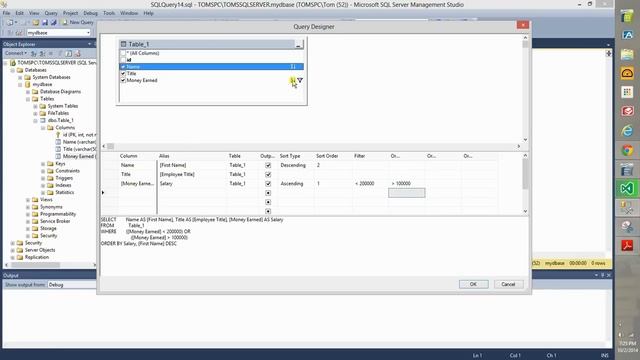The image size is (640, 360).
Task: Click the Save All icon in the main toolbar
Action: 53,22
